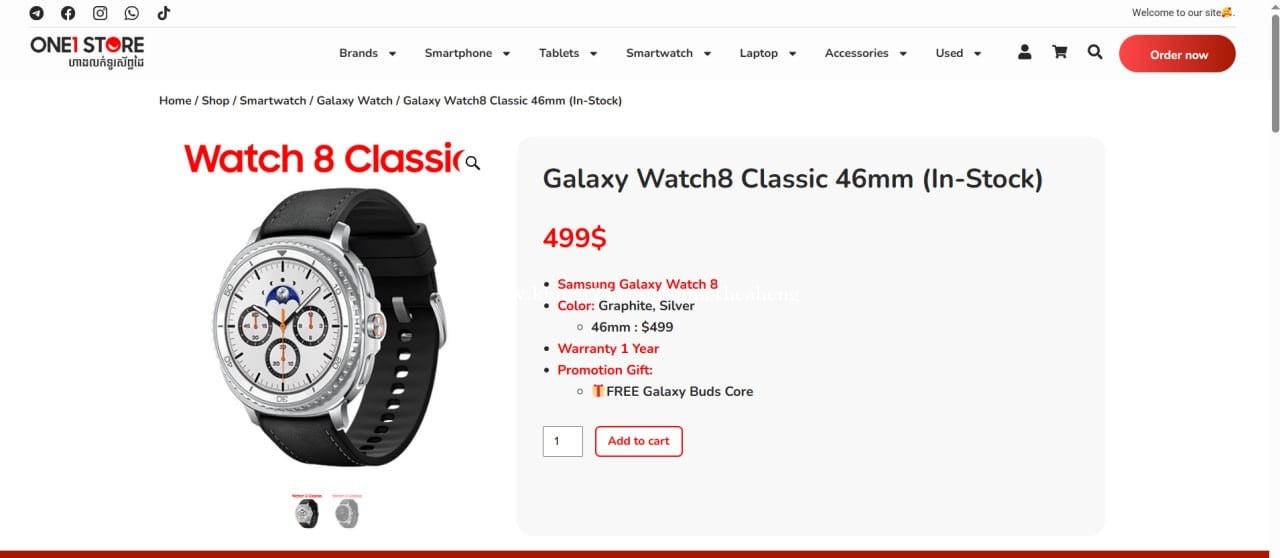Select the silver watch thumbnail
The height and width of the screenshot is (558, 1280).
[x=346, y=511]
